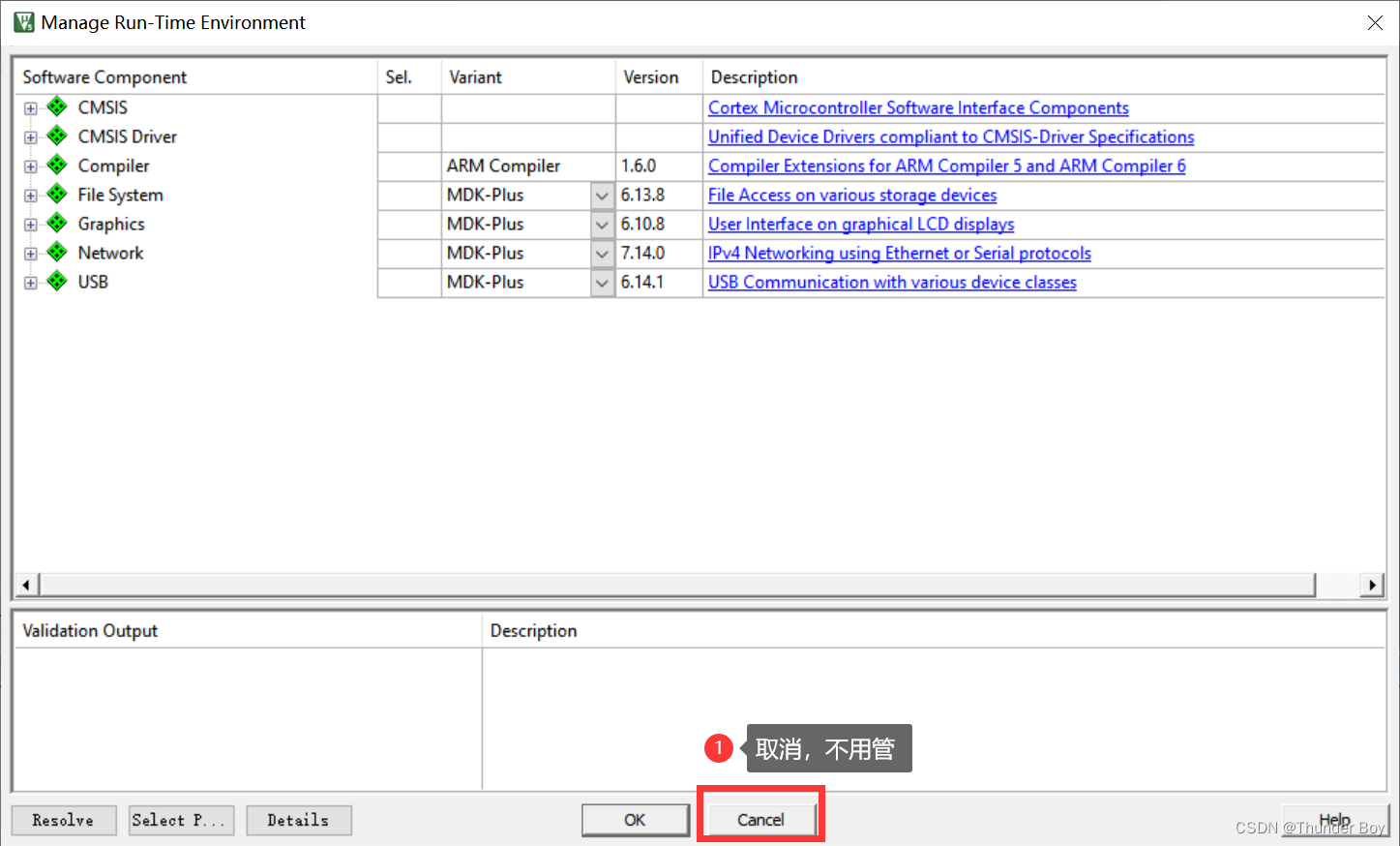This screenshot has height=846, width=1400.
Task: Click the Help button
Action: [x=1335, y=820]
